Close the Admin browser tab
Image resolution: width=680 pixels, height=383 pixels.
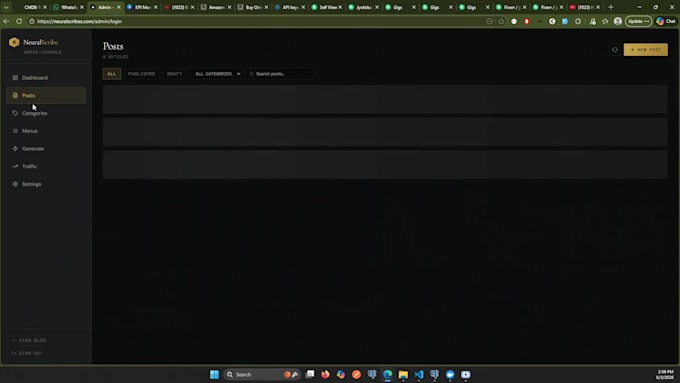coord(118,7)
